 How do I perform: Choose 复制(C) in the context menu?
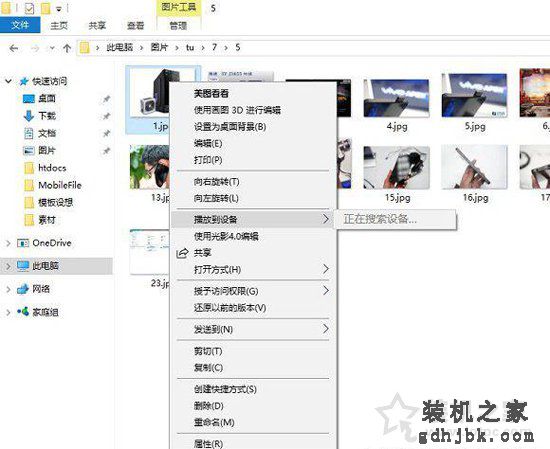[x=208, y=368]
